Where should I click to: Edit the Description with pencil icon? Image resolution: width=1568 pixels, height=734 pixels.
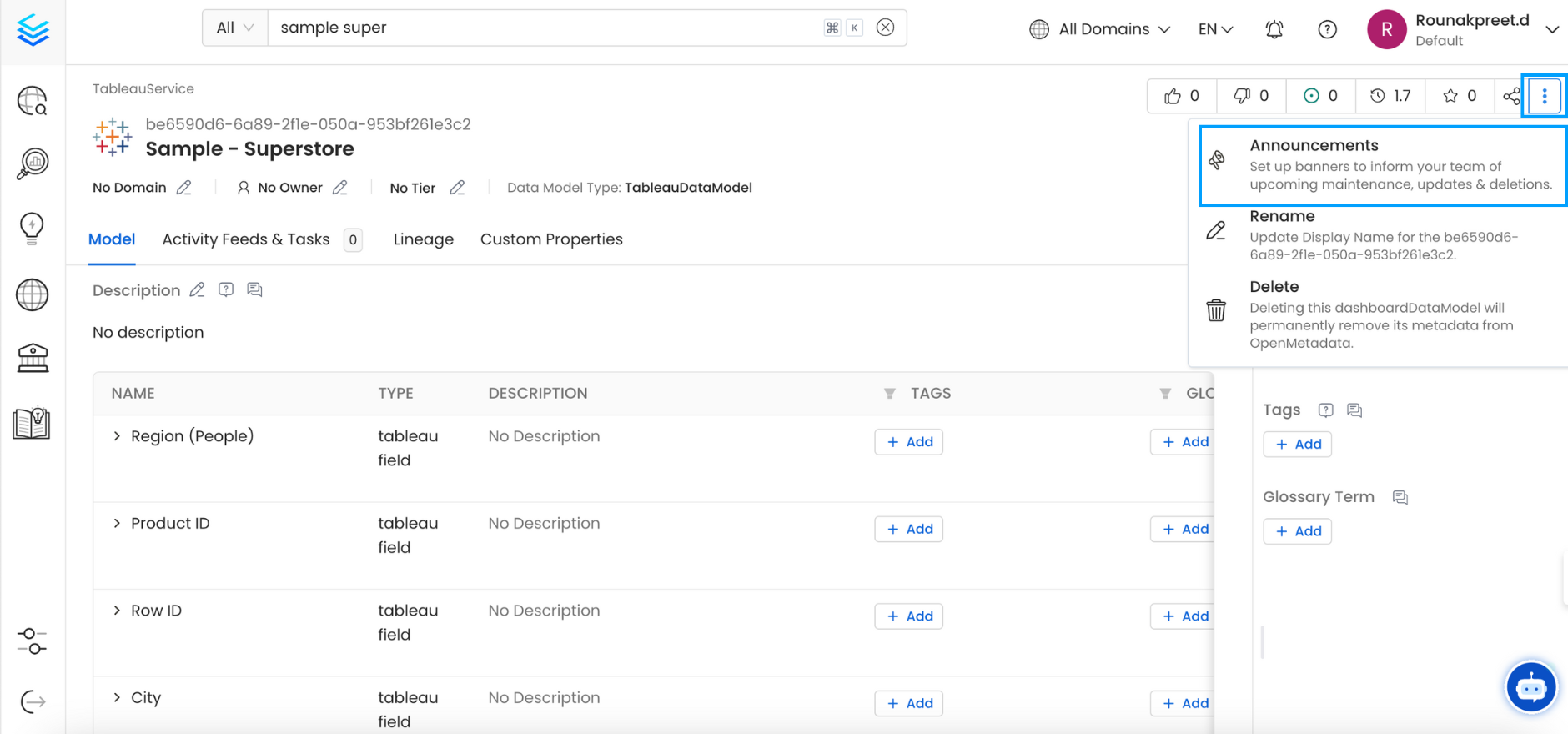197,289
